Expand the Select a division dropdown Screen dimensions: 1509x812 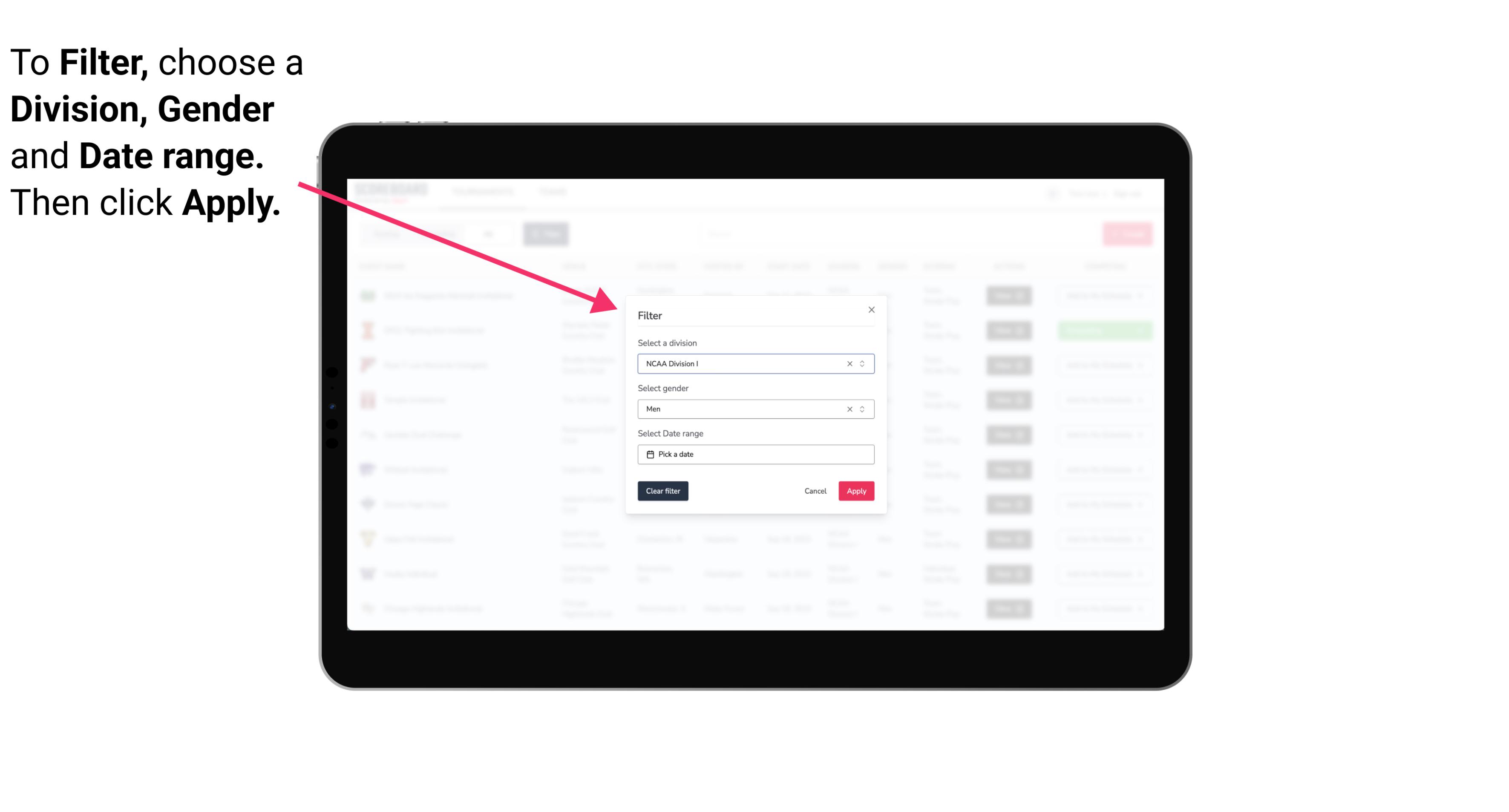click(x=861, y=363)
